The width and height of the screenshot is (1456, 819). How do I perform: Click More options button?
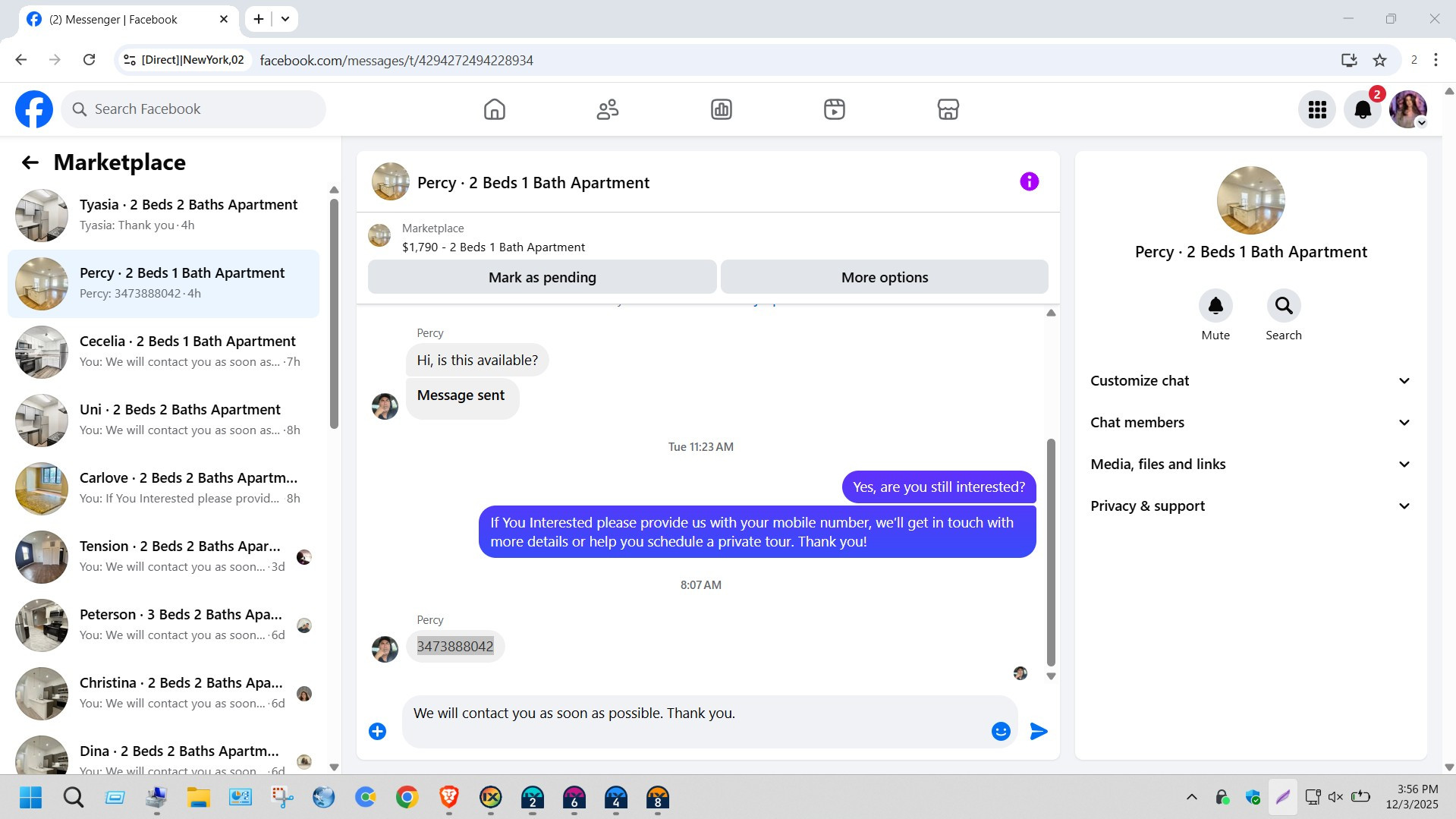(885, 277)
